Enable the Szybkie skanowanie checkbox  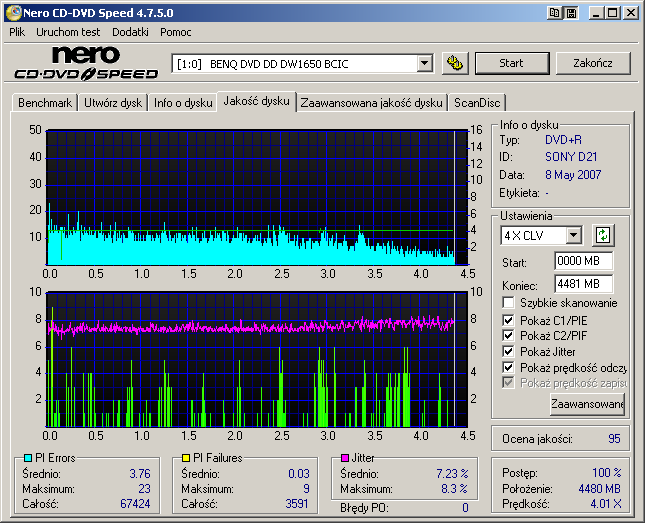(508, 303)
